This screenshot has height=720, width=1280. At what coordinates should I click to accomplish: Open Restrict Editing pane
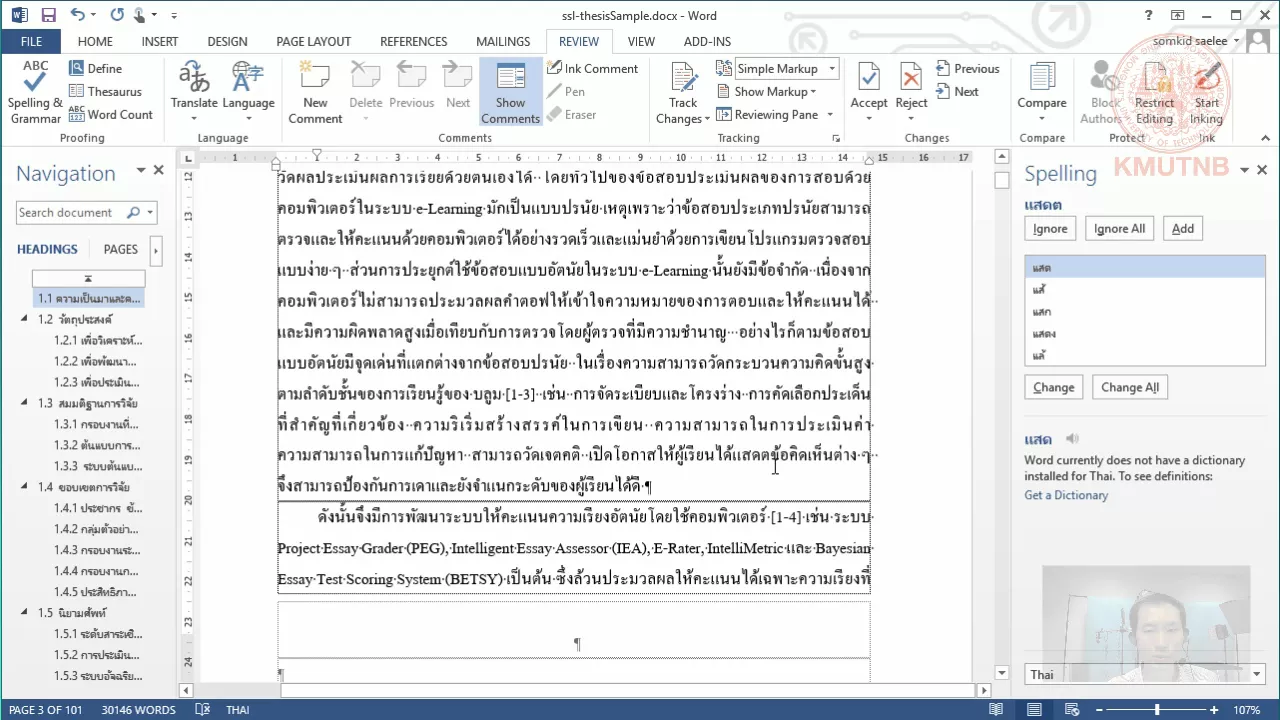tap(1154, 92)
